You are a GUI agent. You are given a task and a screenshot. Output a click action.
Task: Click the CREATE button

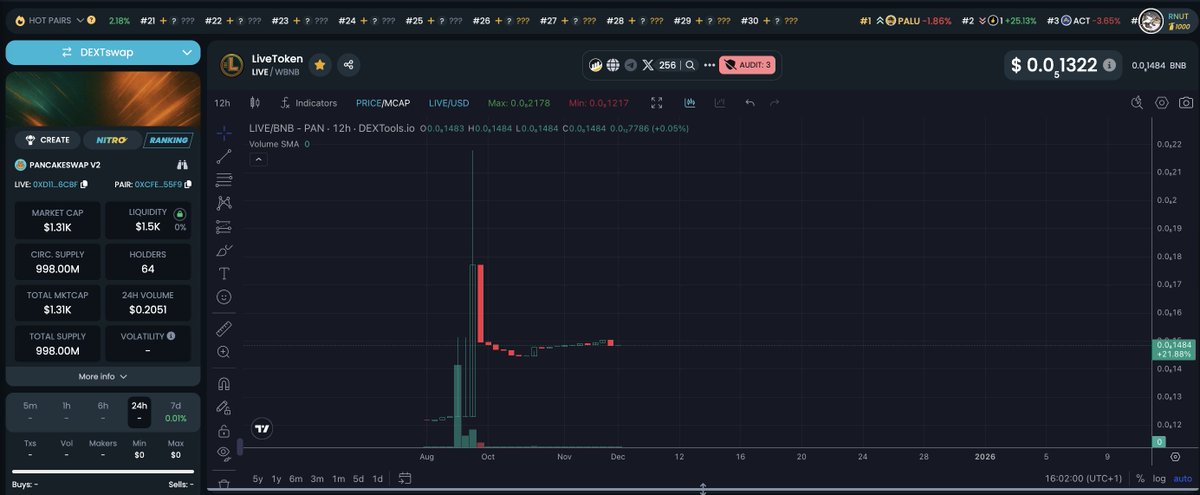[x=47, y=140]
